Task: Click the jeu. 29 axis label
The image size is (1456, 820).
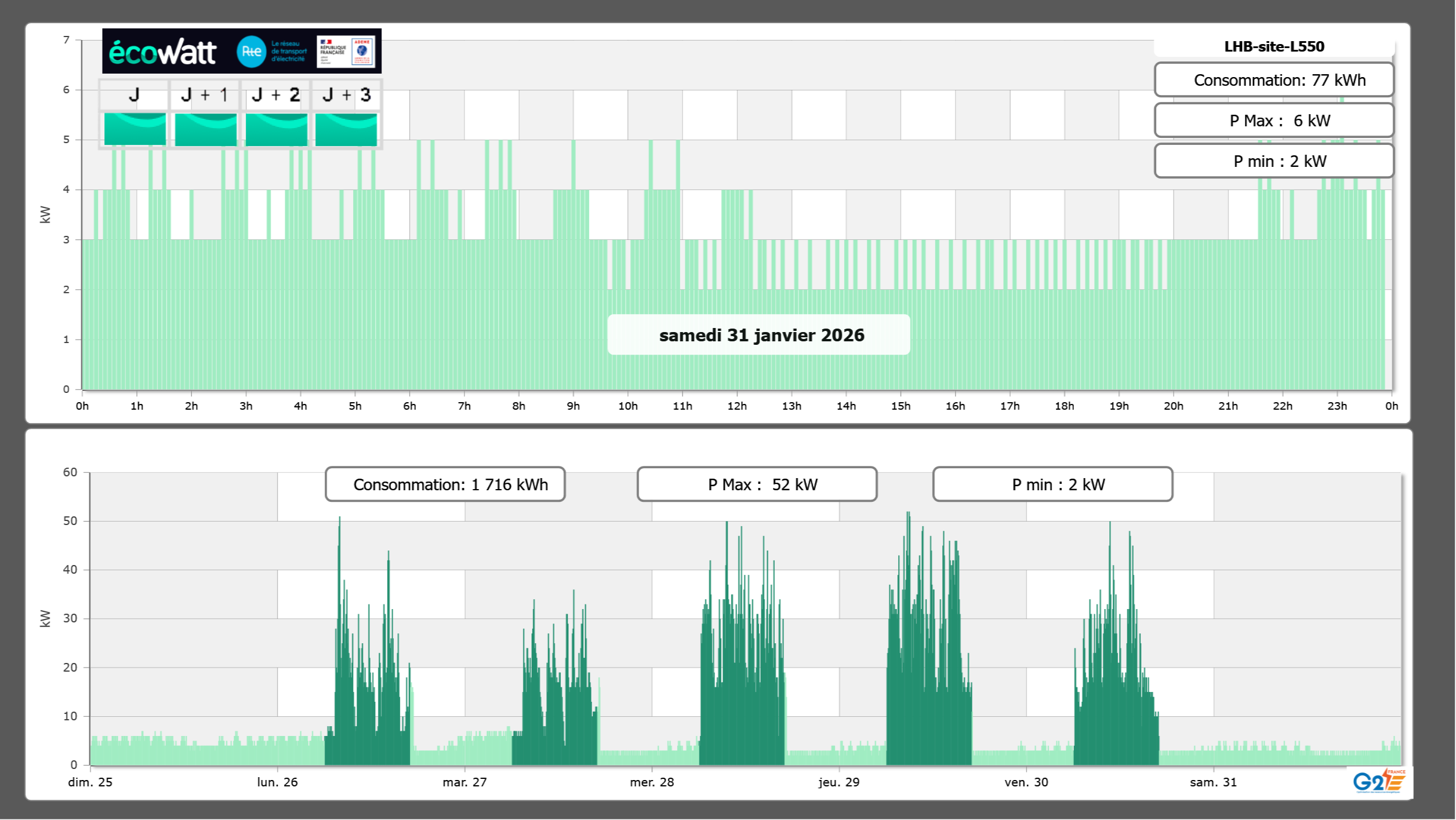Action: [x=838, y=782]
